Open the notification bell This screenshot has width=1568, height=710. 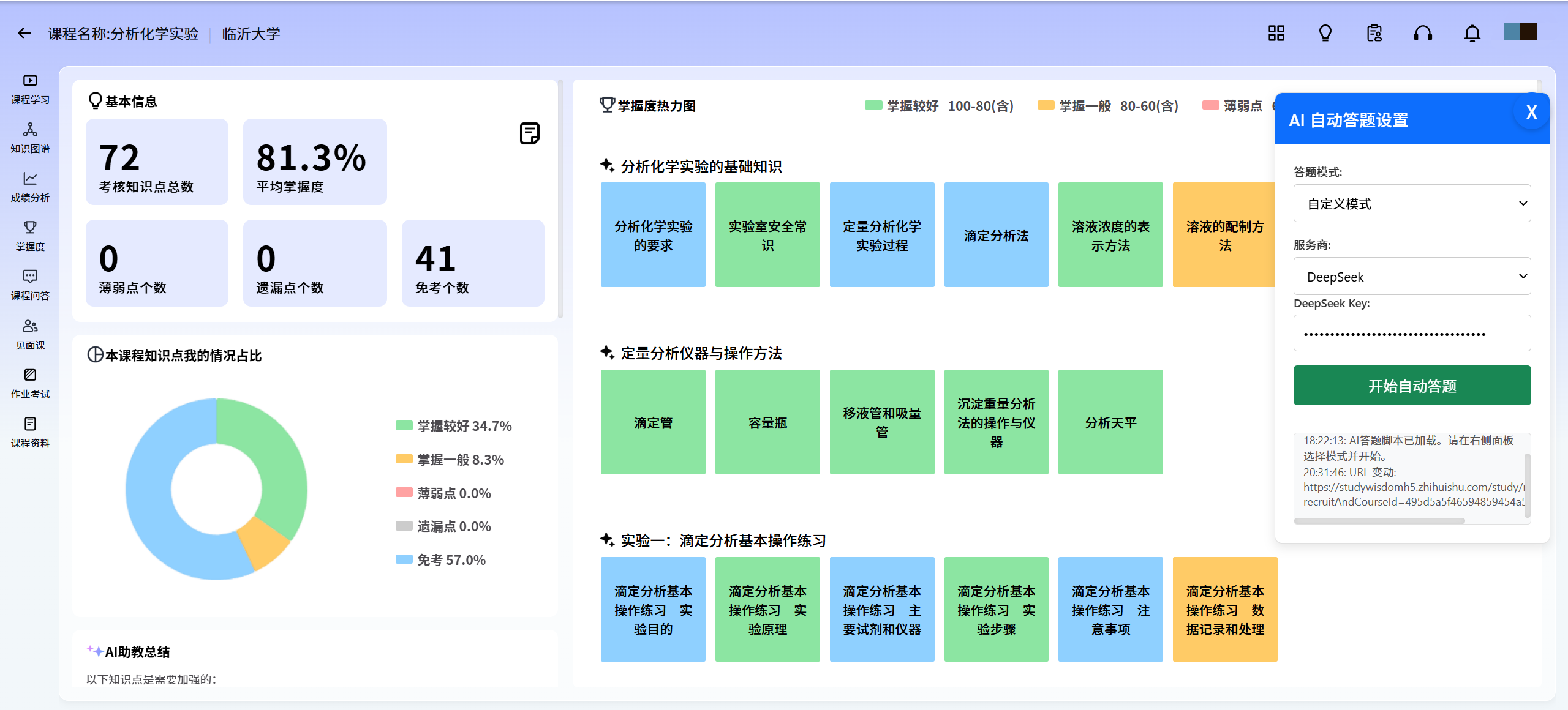point(1472,34)
